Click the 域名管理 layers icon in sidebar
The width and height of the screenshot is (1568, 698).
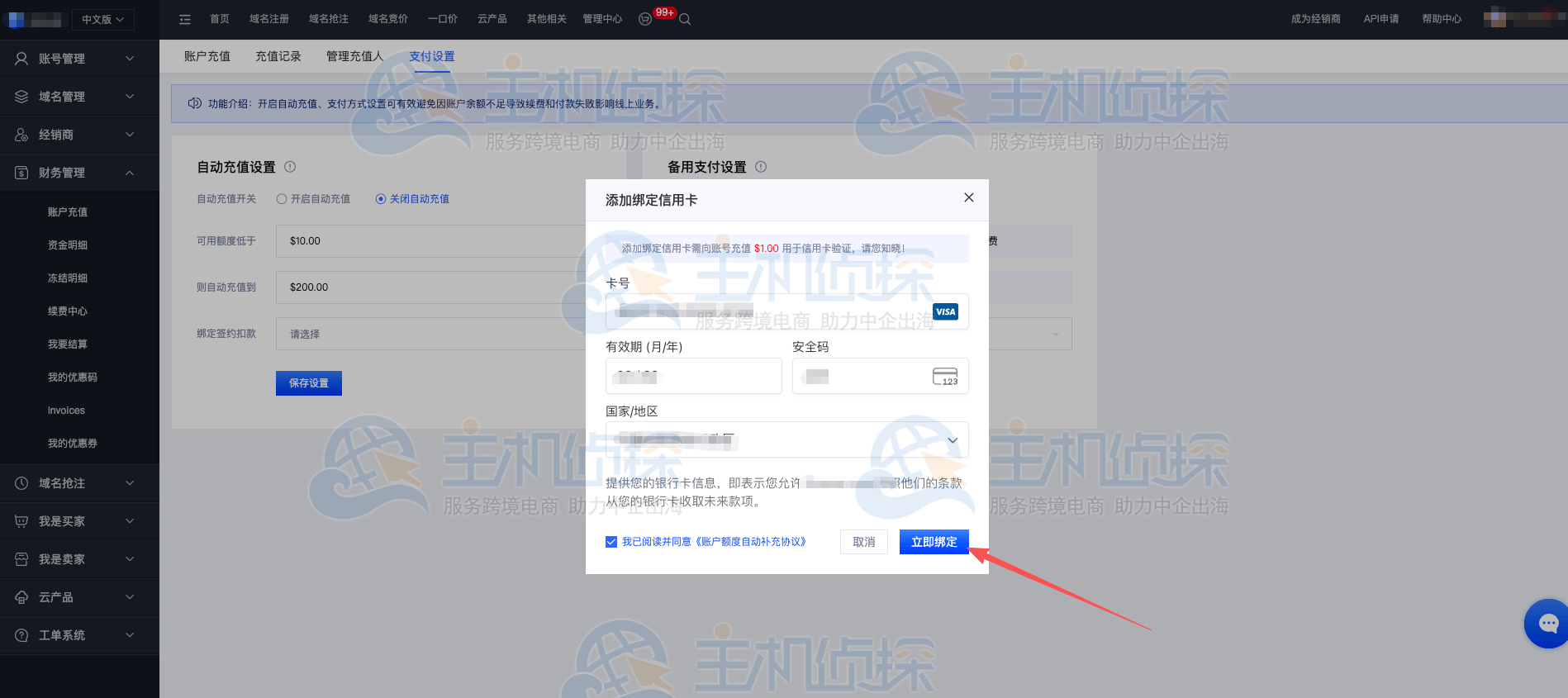coord(21,97)
